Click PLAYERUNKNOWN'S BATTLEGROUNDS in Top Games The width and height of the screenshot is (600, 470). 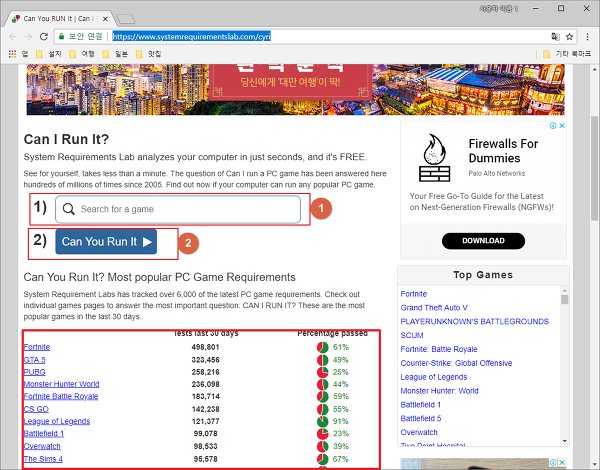(474, 321)
